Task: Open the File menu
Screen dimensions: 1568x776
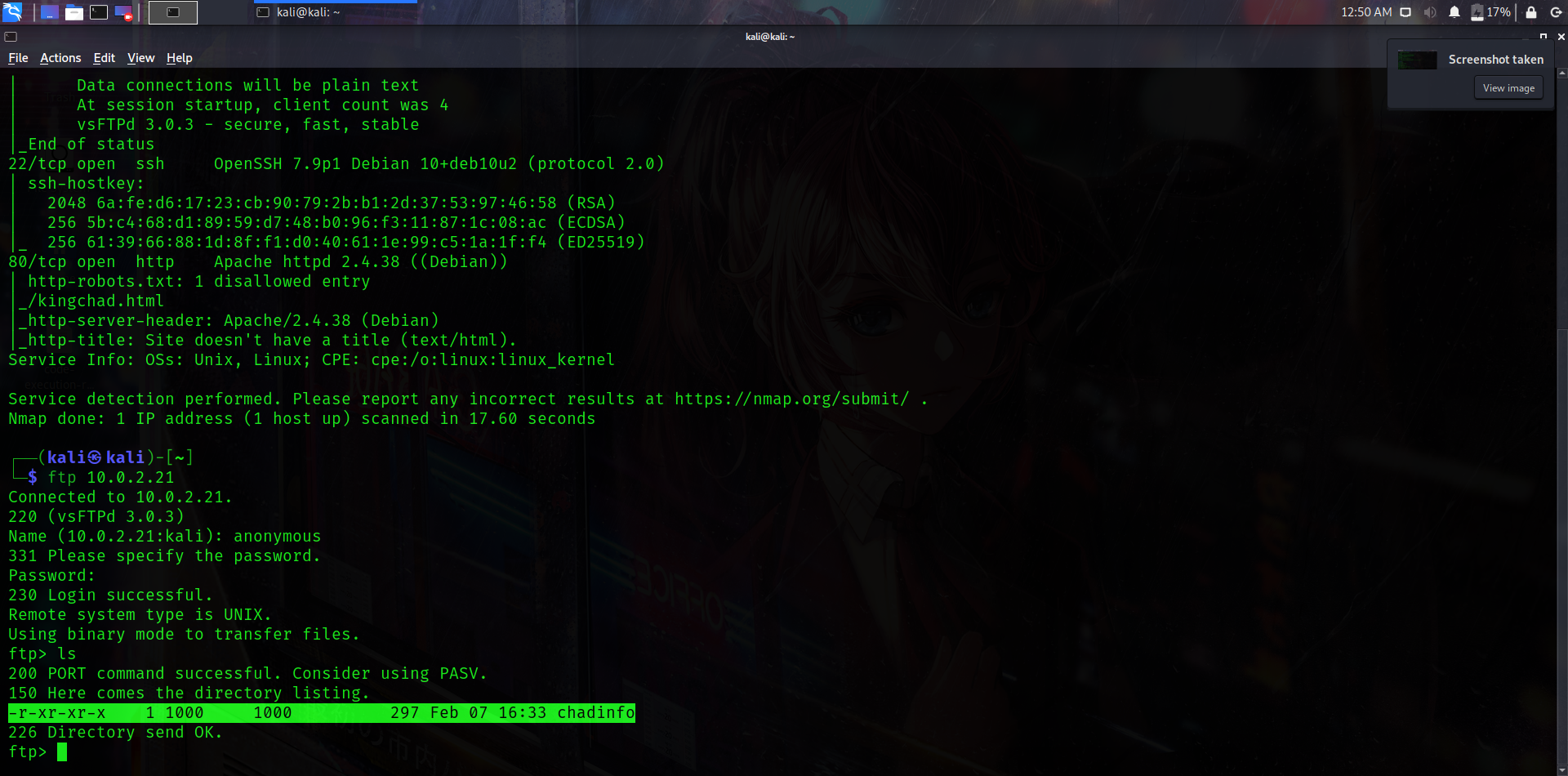Action: tap(18, 58)
